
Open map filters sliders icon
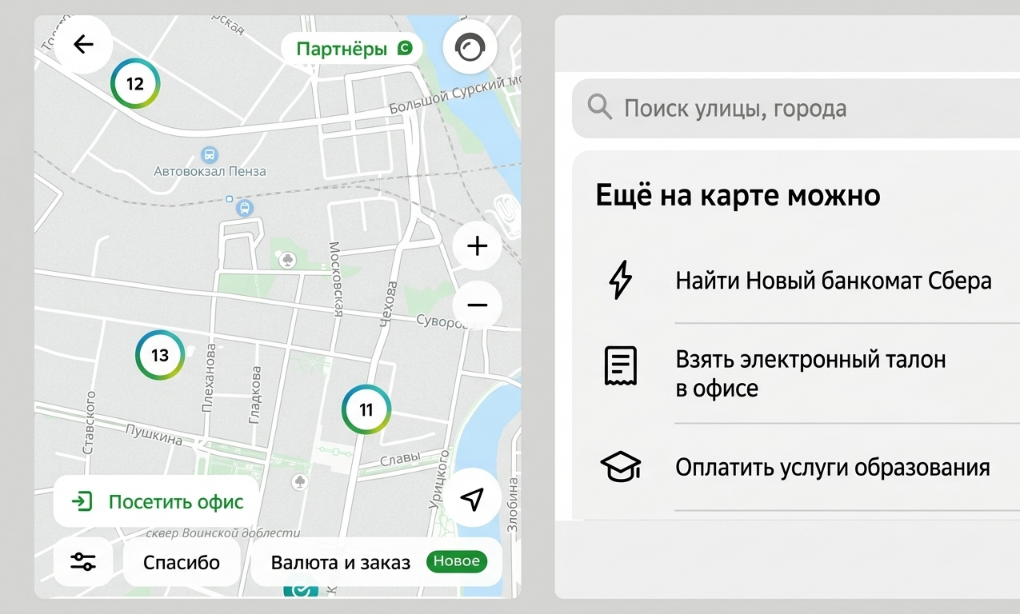(x=83, y=562)
